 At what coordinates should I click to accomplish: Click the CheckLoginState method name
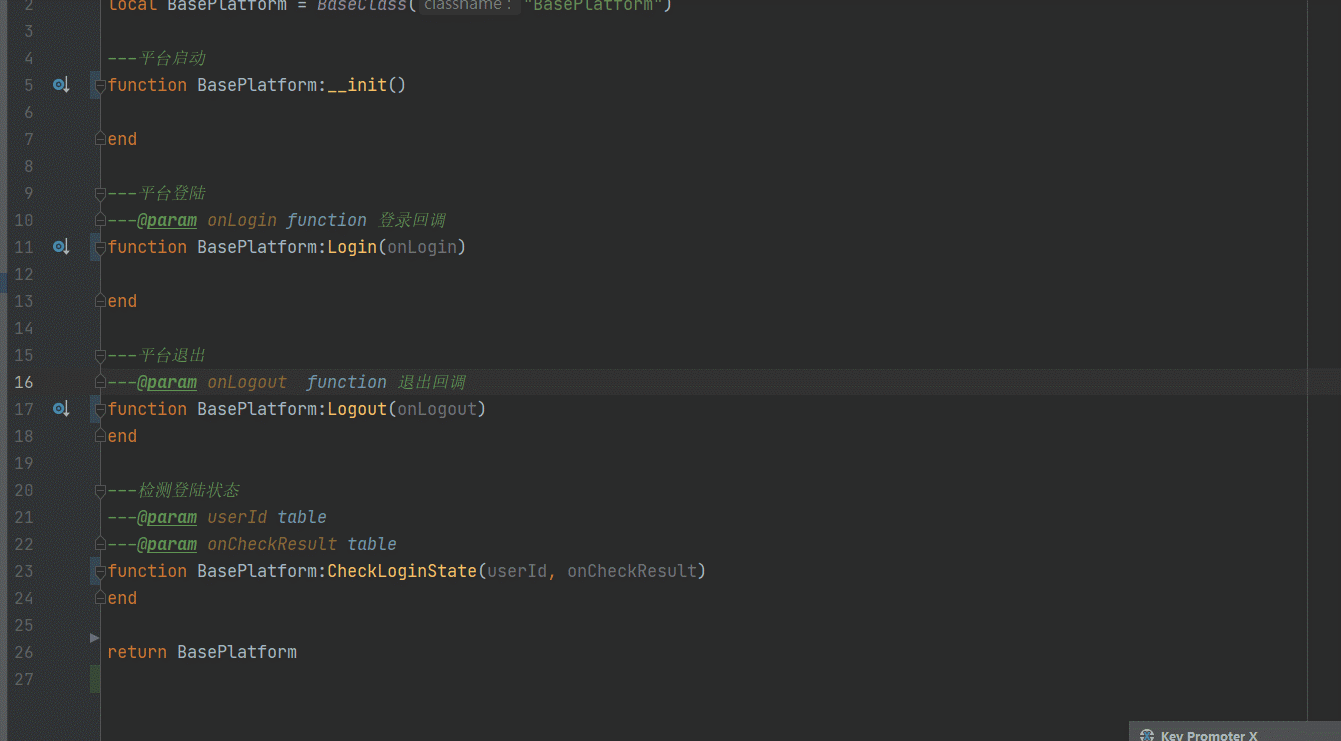tap(402, 571)
